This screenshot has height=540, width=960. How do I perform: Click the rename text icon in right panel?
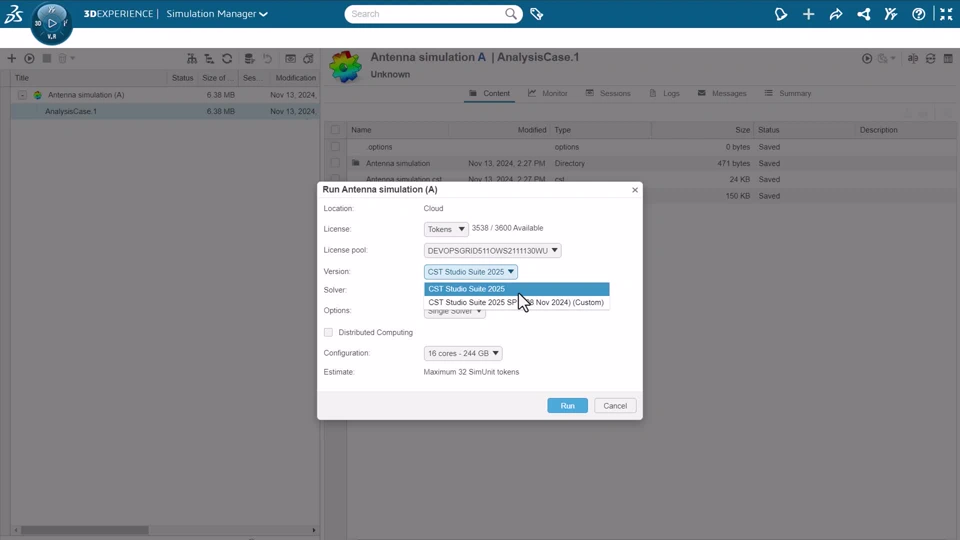(x=913, y=59)
